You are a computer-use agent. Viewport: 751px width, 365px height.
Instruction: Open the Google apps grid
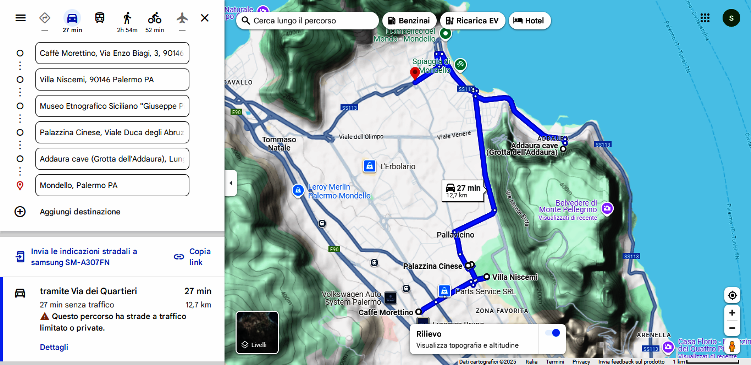pyautogui.click(x=705, y=18)
